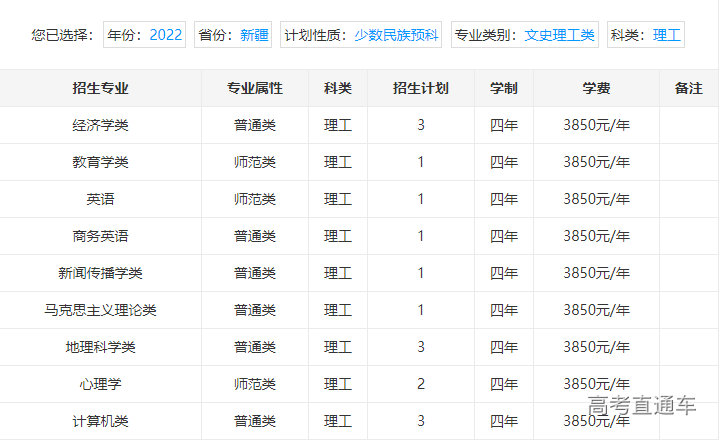Click the 备注 column header
Screen dimensions: 725x445
(x=688, y=88)
